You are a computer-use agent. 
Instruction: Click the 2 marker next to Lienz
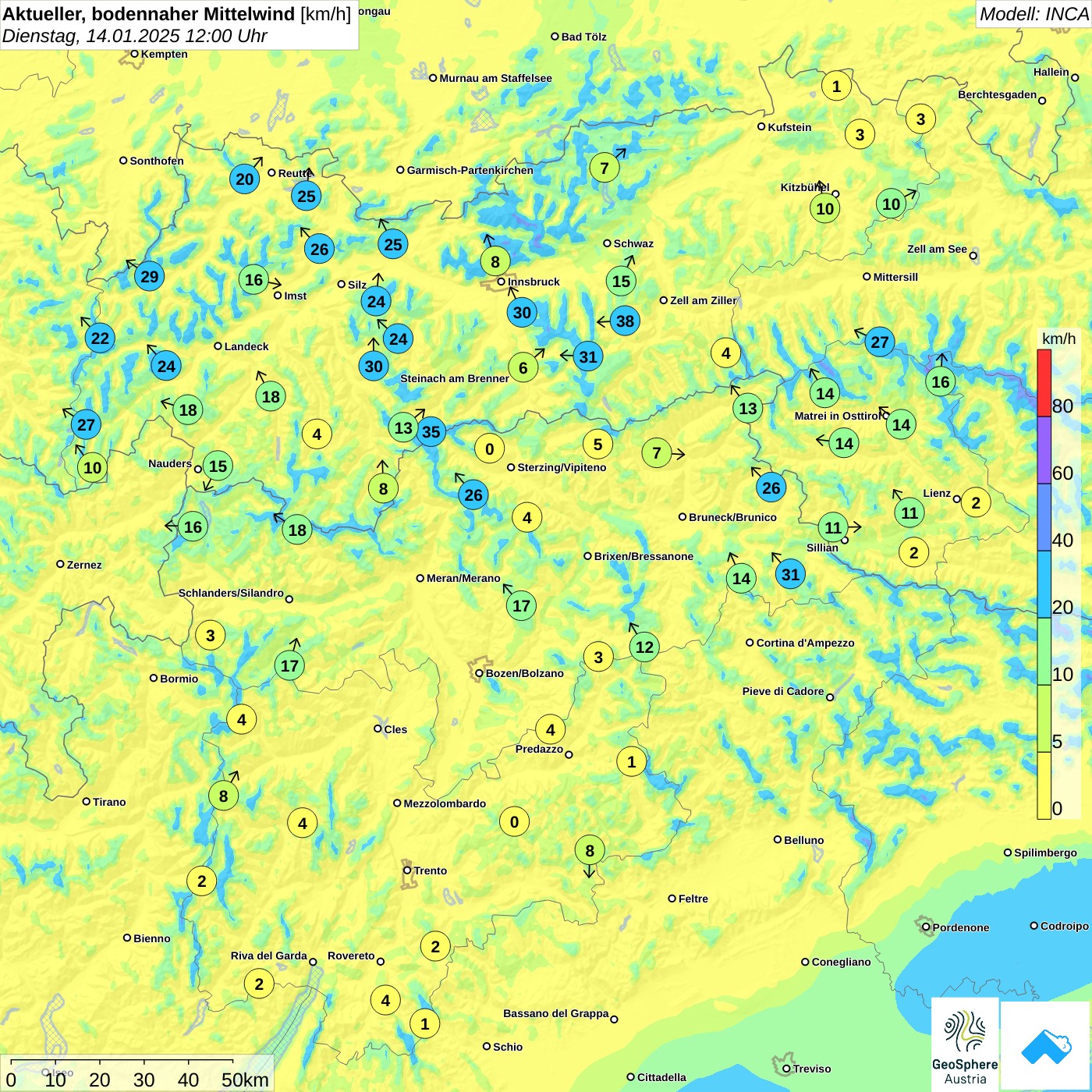pyautogui.click(x=976, y=502)
